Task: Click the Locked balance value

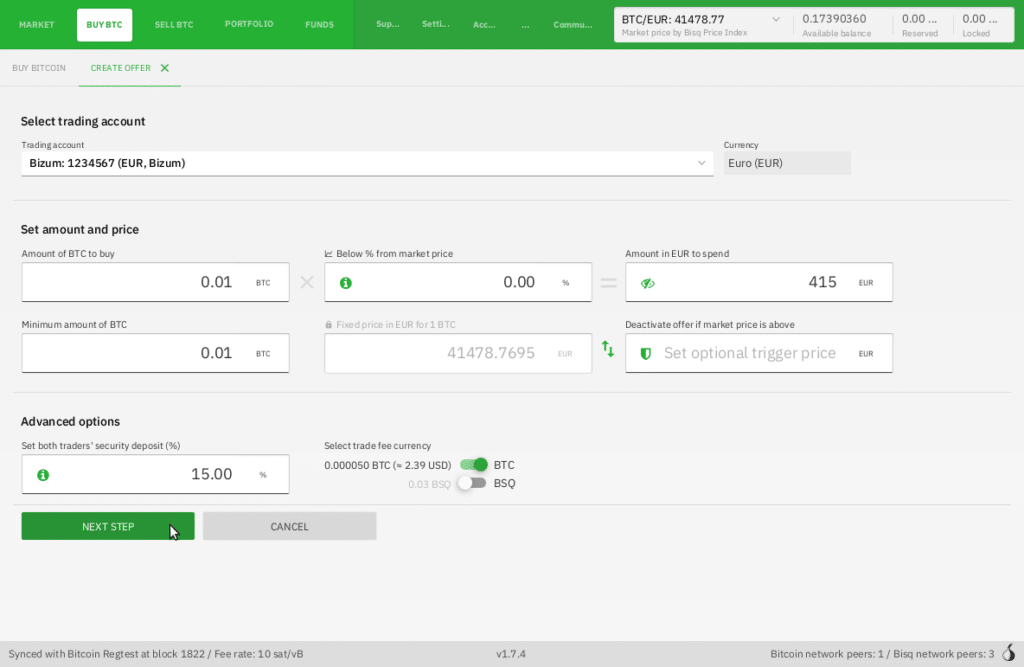Action: [x=980, y=19]
